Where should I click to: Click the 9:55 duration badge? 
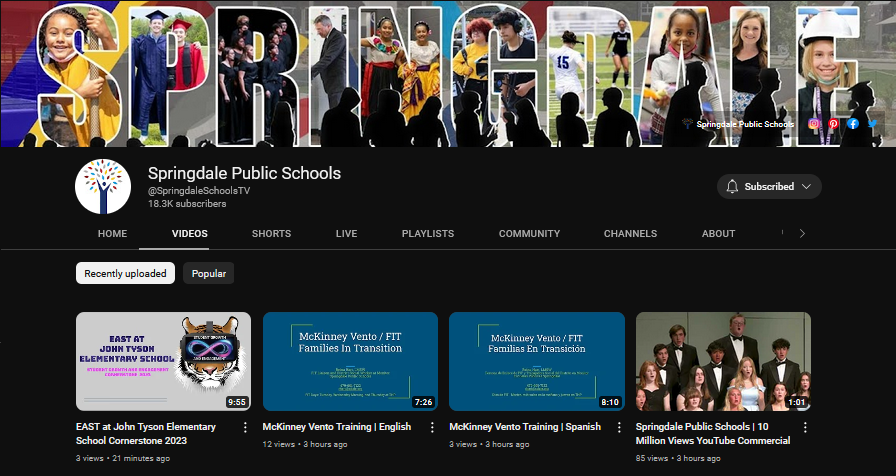(x=237, y=402)
